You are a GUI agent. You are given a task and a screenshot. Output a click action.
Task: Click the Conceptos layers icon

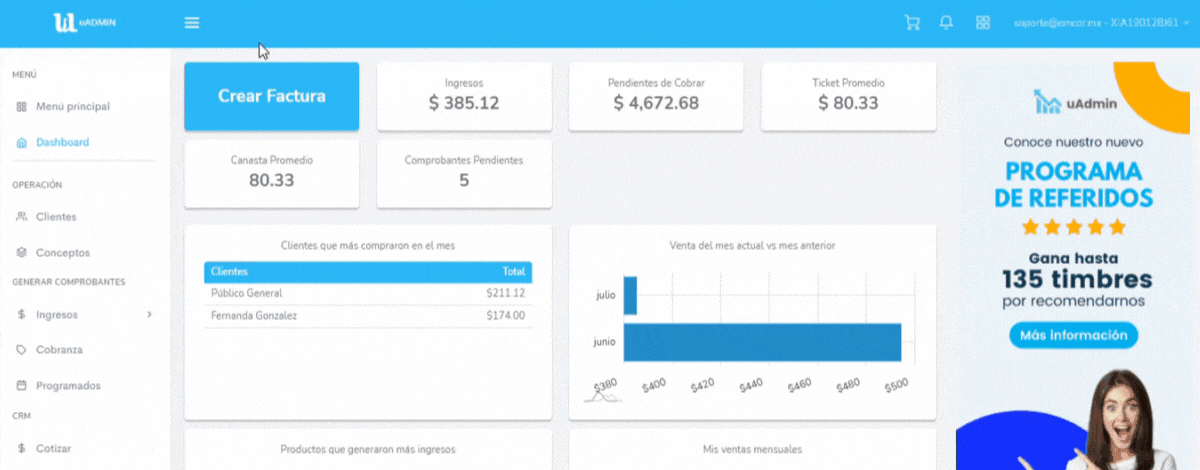click(x=22, y=252)
